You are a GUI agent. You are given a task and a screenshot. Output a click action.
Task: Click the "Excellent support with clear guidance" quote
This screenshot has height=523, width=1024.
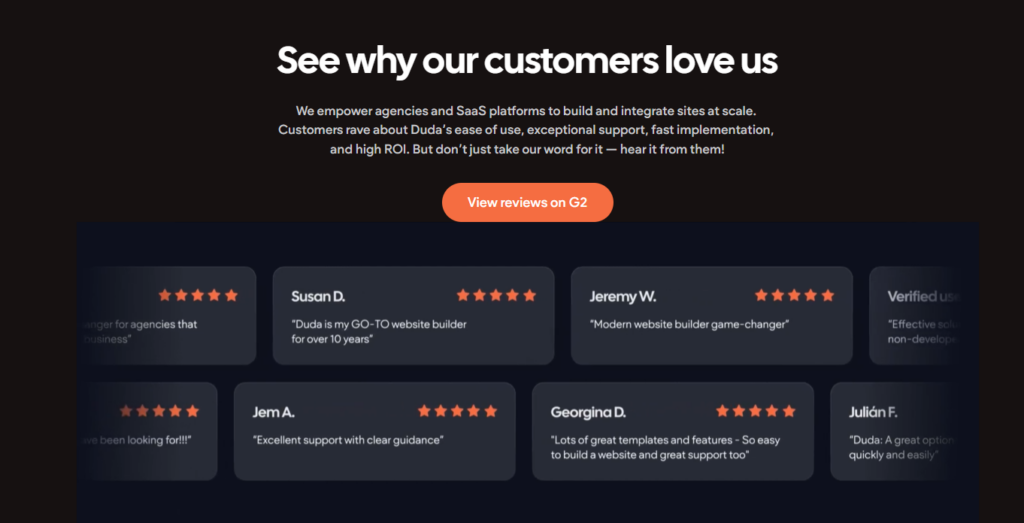point(348,440)
